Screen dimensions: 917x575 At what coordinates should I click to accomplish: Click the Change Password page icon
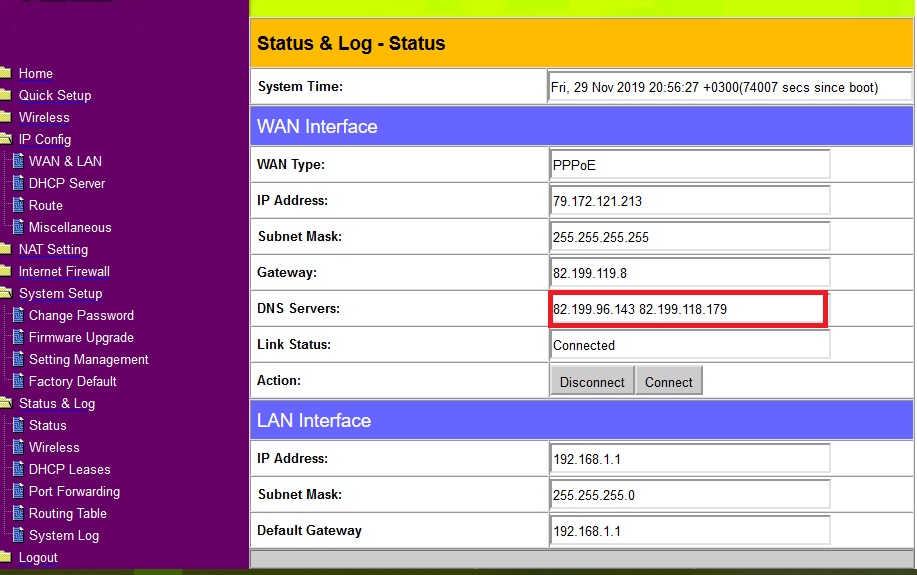pos(19,315)
